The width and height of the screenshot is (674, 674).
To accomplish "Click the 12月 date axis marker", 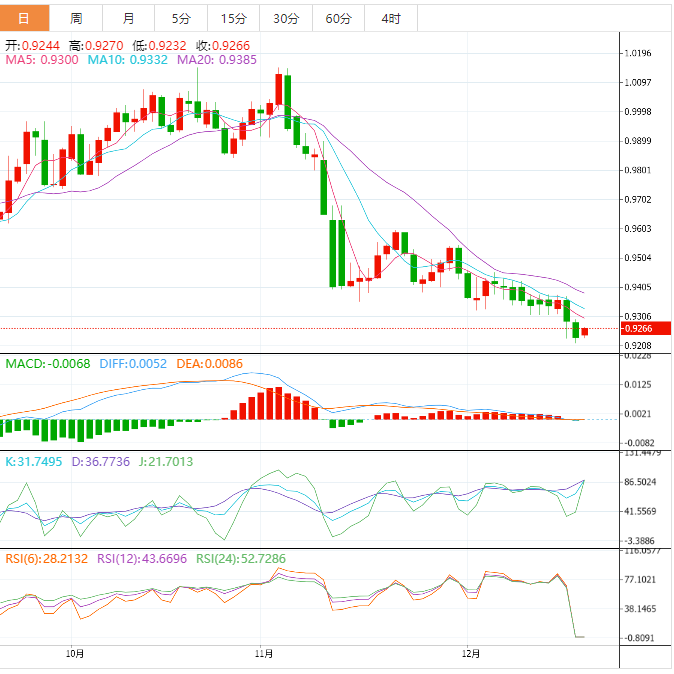I will click(x=471, y=654).
